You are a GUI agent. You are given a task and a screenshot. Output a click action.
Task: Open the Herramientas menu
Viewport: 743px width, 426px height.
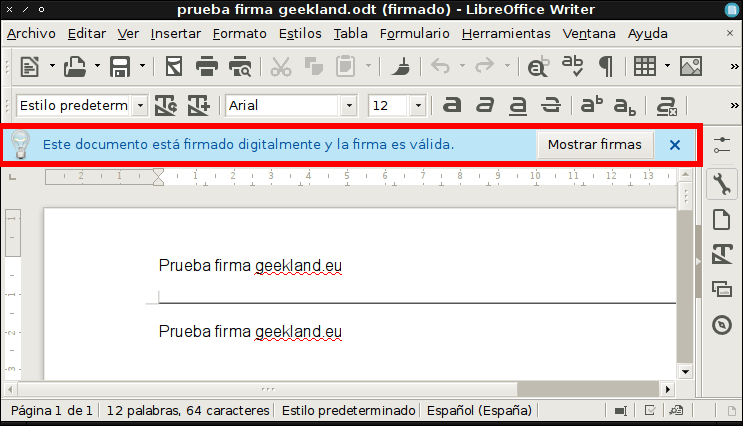tap(506, 34)
